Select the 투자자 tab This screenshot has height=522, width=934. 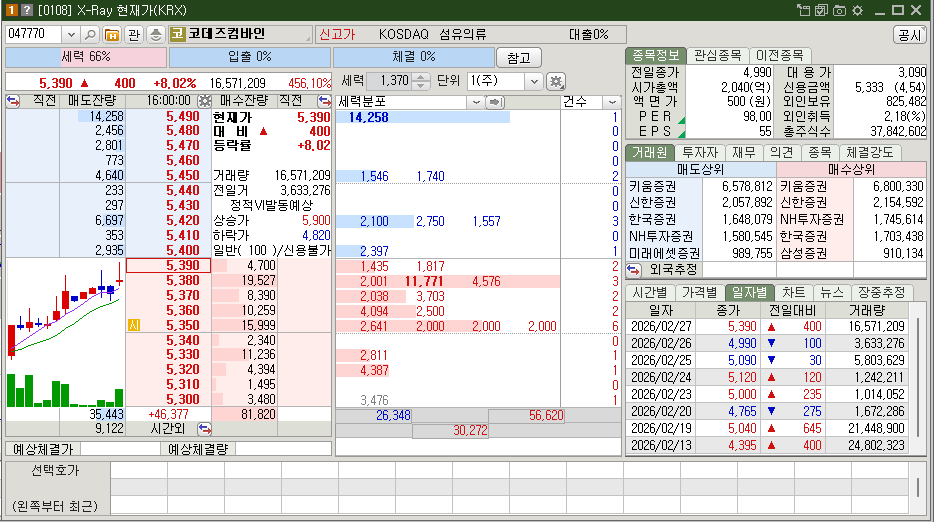tap(700, 153)
